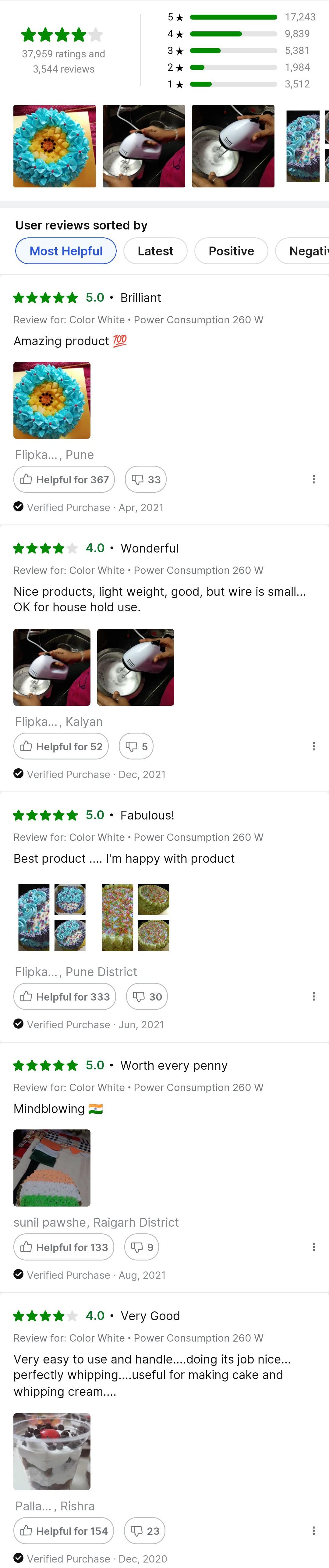329x1568 pixels.
Task: Open more options for the Brilliant review
Action: pos(313,480)
